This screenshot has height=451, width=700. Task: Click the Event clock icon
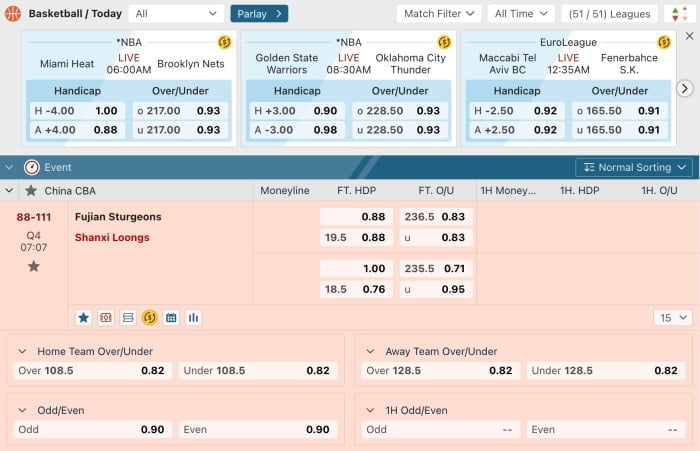32,167
